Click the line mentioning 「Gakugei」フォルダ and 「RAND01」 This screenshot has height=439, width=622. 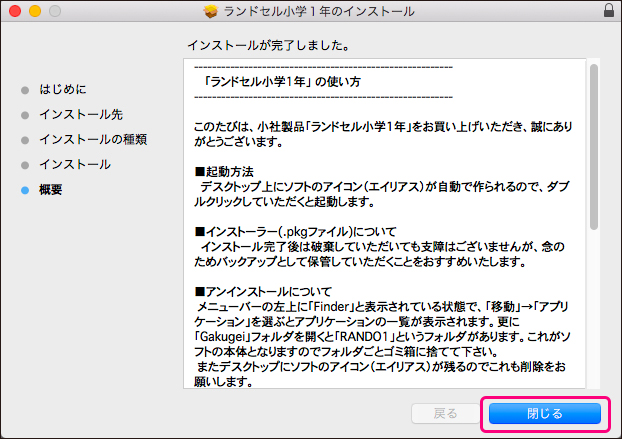(382, 337)
